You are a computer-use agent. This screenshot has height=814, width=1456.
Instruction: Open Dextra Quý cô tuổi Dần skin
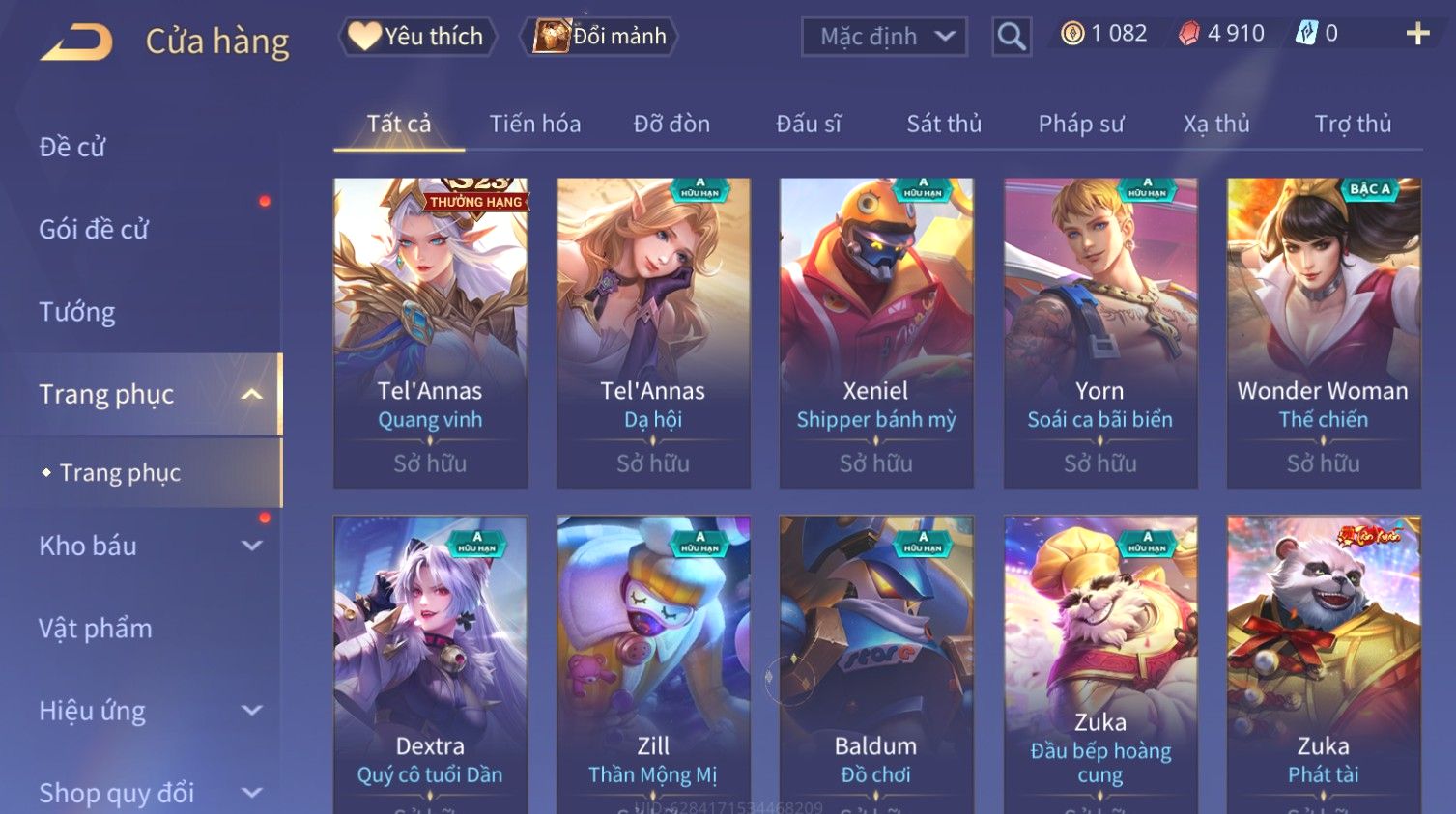coord(431,664)
